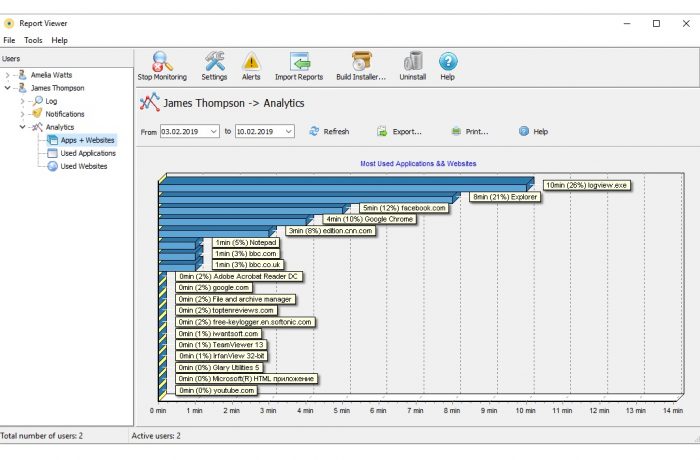The height and width of the screenshot is (460, 700).
Task: Click the Uninstall trash icon
Action: click(412, 62)
